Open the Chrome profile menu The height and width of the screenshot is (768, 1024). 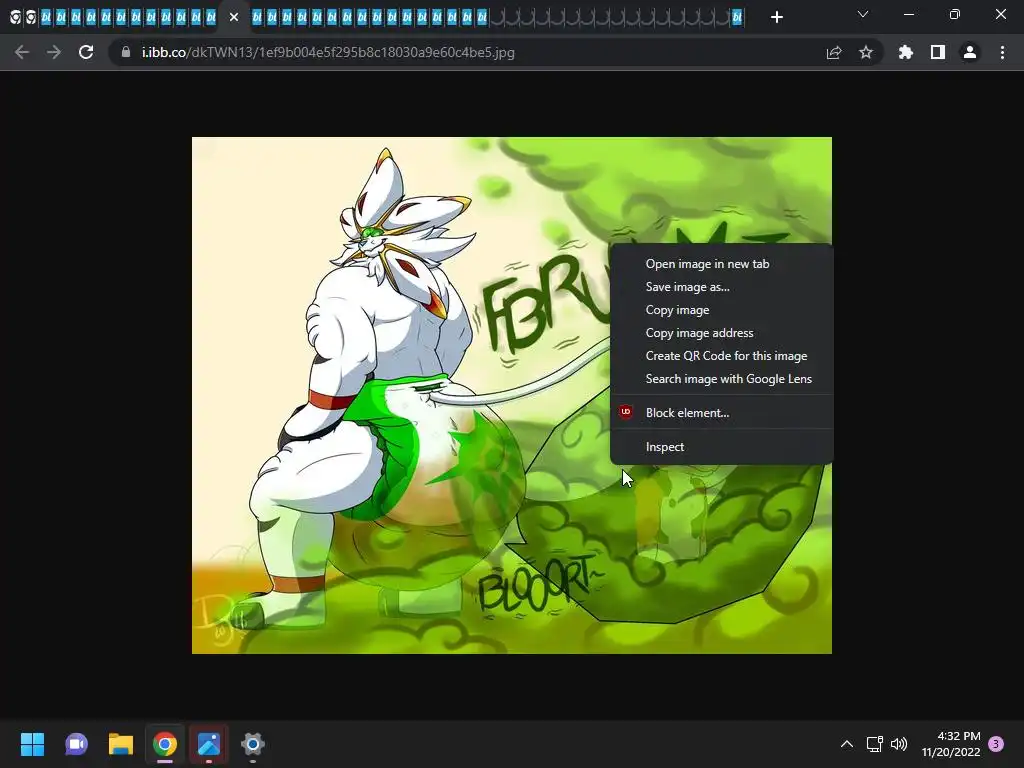(x=970, y=52)
